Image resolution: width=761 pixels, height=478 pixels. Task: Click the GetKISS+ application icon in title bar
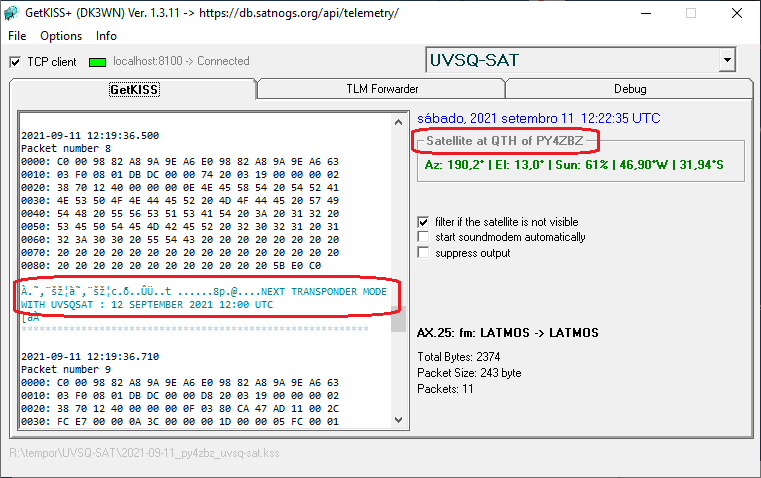click(11, 13)
